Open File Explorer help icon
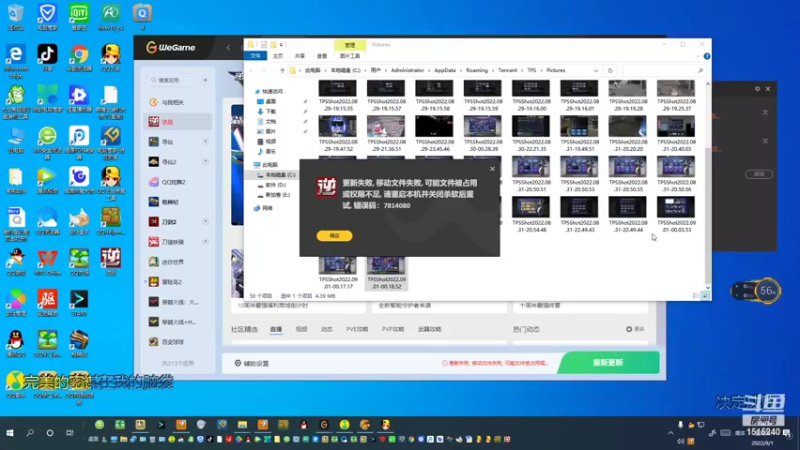Screen dimensions: 800x450 click(x=707, y=56)
